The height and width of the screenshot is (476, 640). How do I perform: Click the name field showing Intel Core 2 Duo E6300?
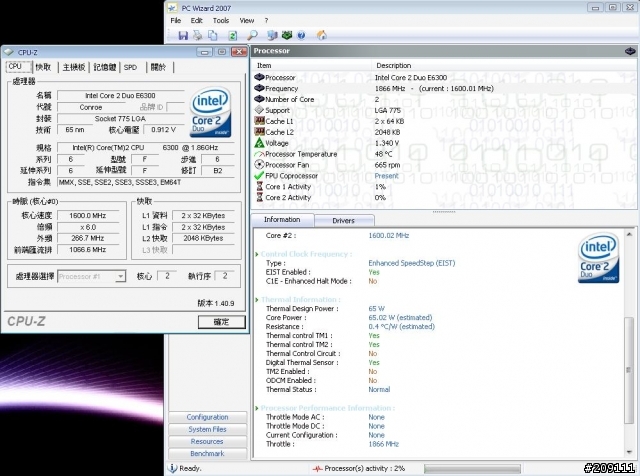[121, 96]
